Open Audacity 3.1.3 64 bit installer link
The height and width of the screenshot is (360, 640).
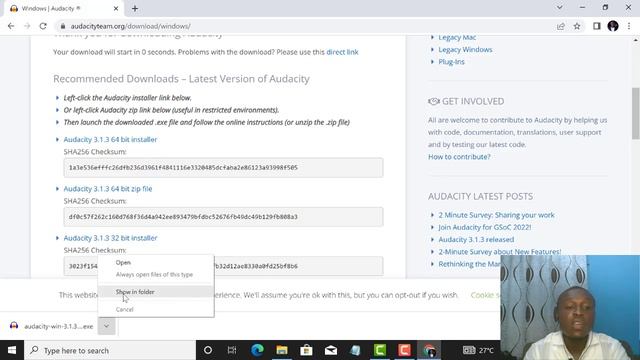coord(110,140)
